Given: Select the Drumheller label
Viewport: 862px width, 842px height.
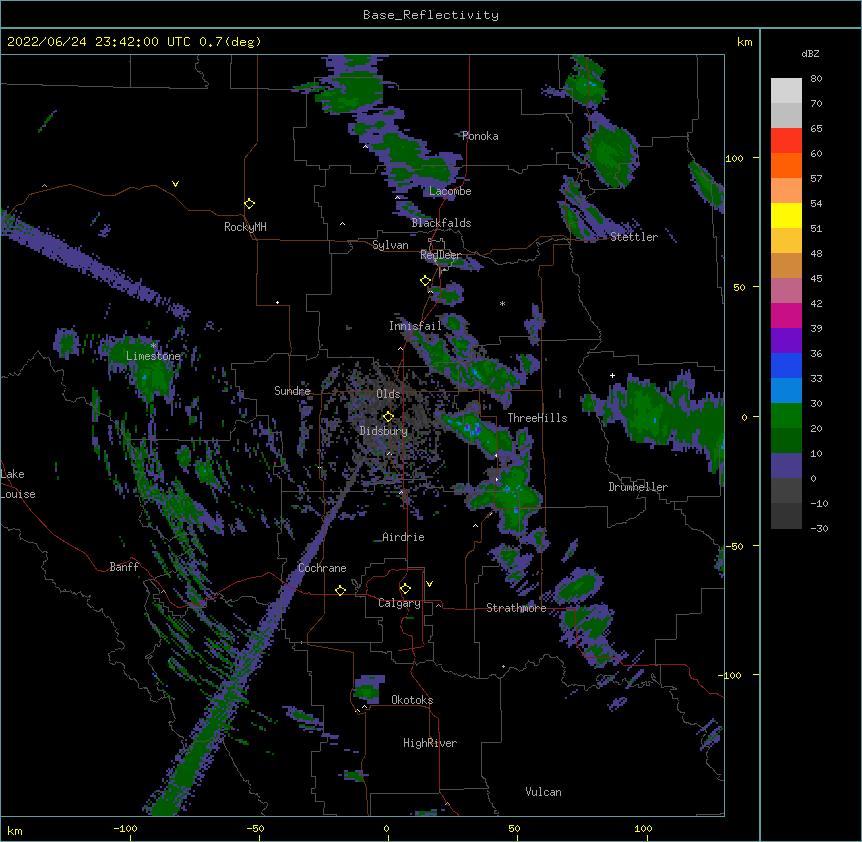Looking at the screenshot, I should pyautogui.click(x=638, y=487).
